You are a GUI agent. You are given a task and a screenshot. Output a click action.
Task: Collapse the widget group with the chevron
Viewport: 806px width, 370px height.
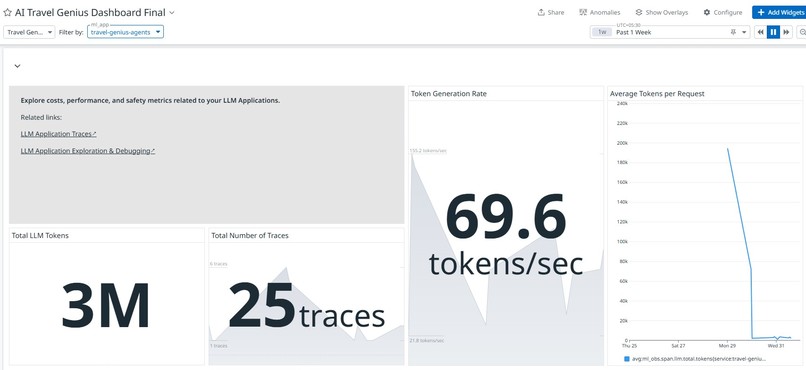pos(17,66)
